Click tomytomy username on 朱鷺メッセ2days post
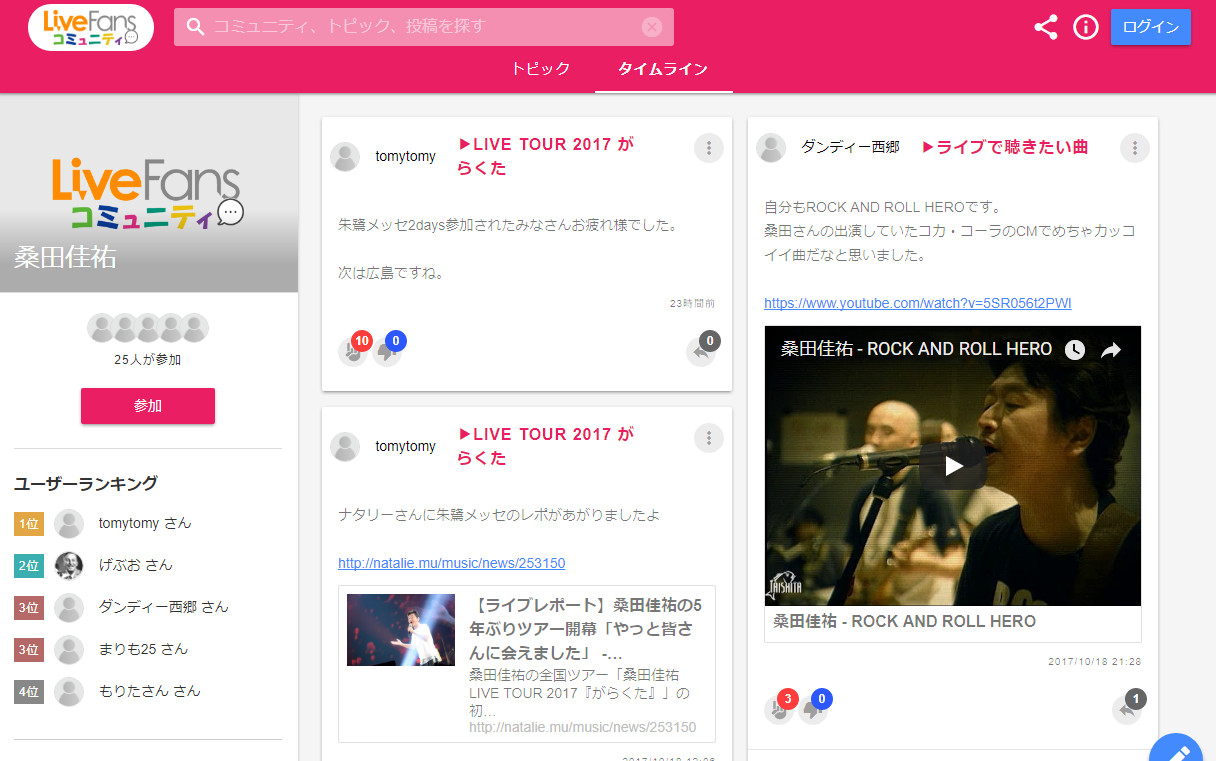1216x761 pixels. click(405, 157)
